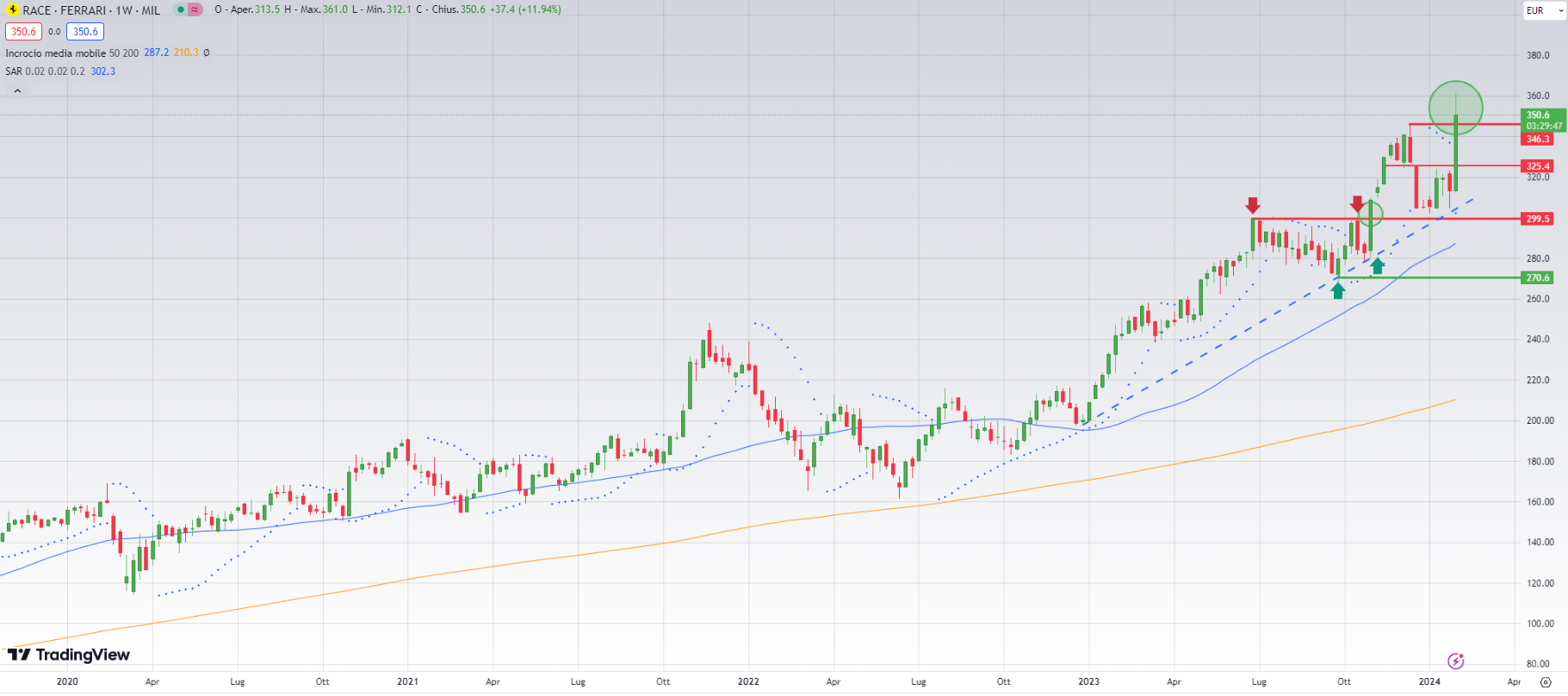Select the green horizontal line at 270.6
This screenshot has height=696, width=1568.
click(x=1429, y=277)
